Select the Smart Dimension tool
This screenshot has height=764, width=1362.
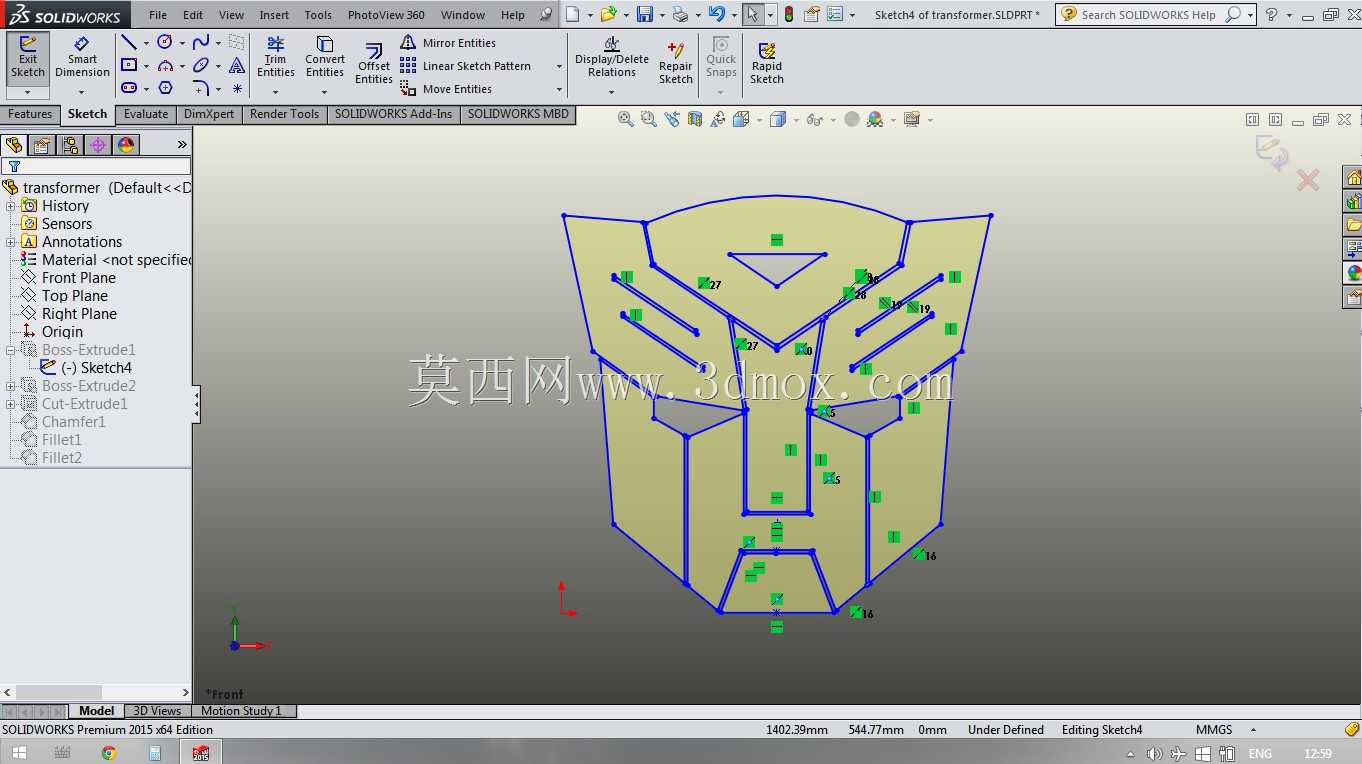click(x=82, y=57)
